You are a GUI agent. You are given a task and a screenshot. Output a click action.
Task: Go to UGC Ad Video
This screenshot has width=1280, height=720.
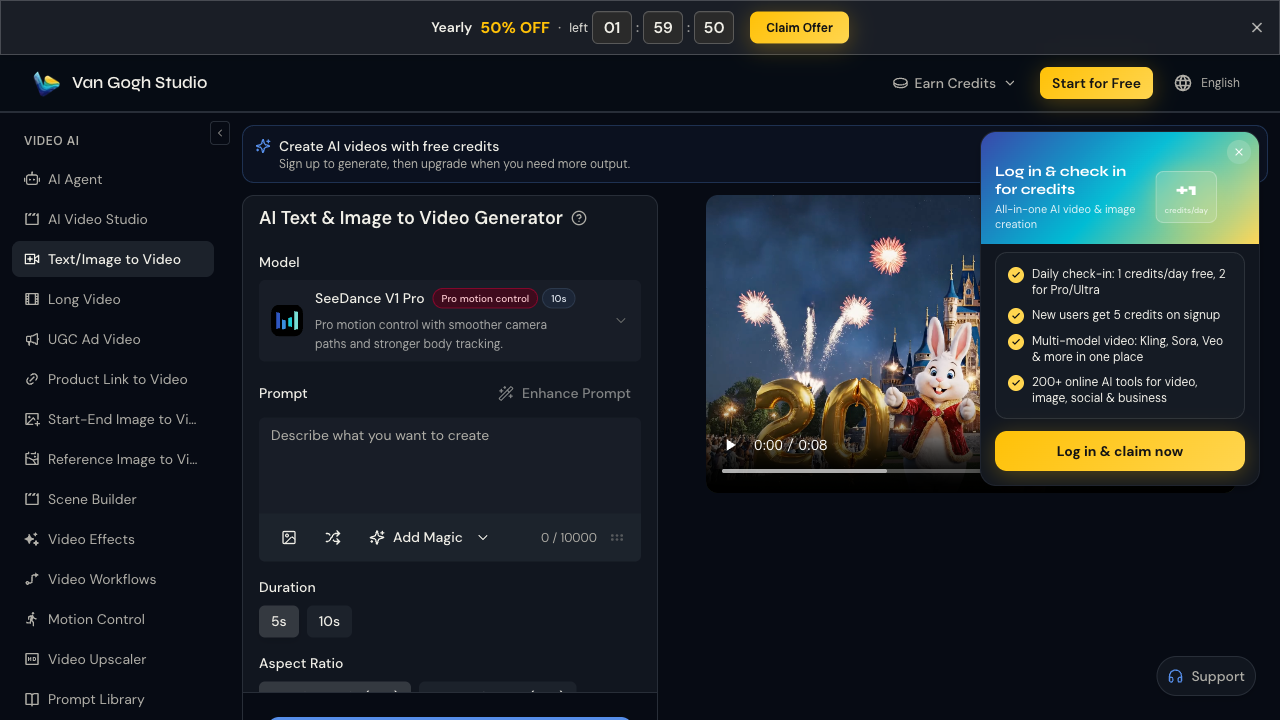coord(113,339)
